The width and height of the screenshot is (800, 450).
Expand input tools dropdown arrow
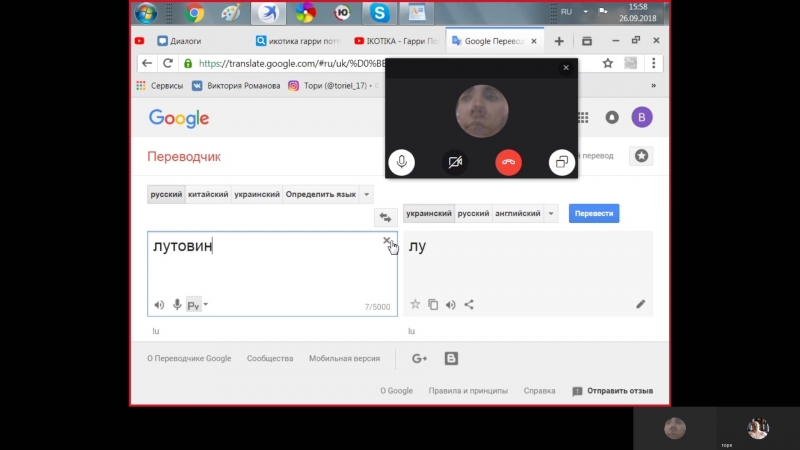206,304
